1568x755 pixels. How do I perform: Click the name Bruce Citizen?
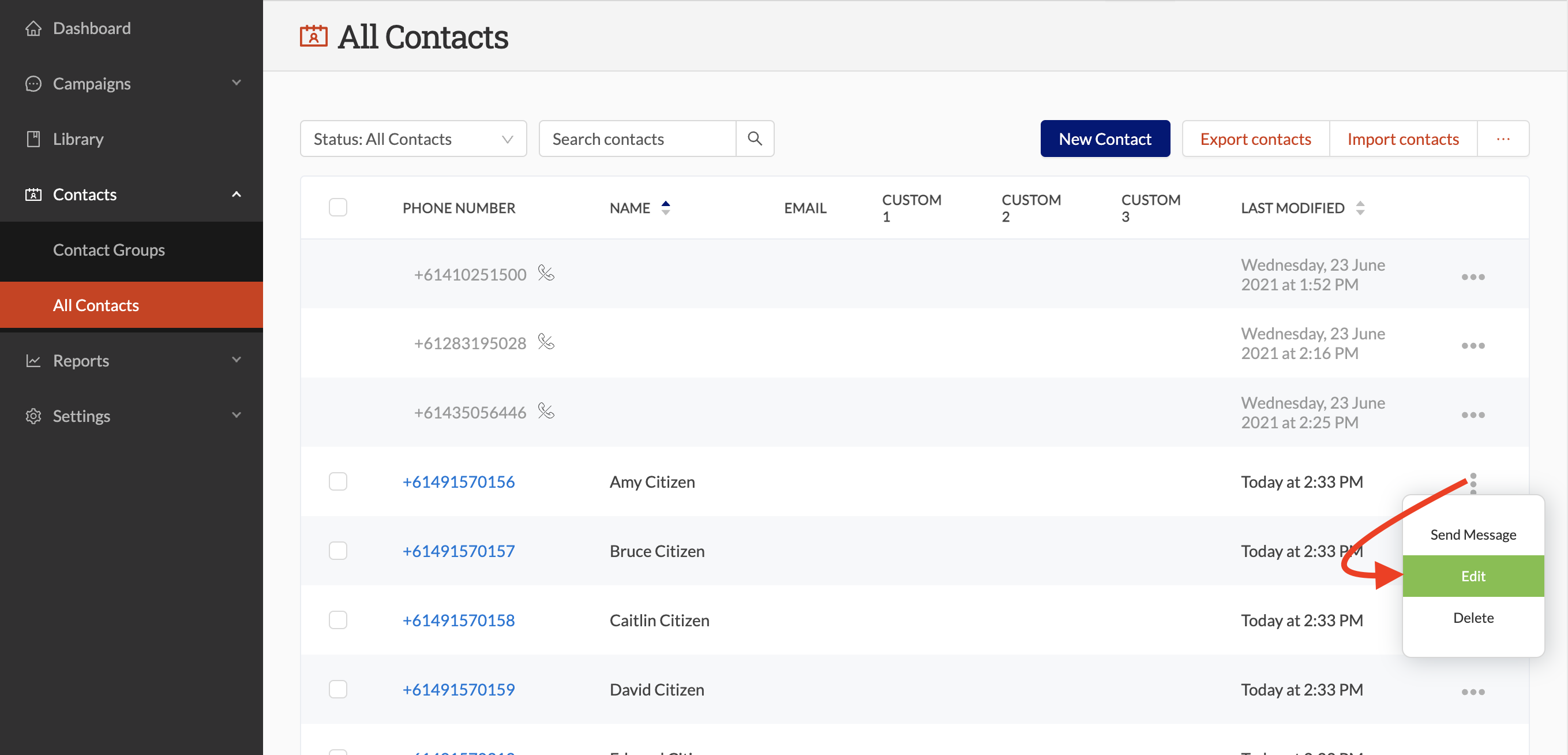click(x=657, y=551)
